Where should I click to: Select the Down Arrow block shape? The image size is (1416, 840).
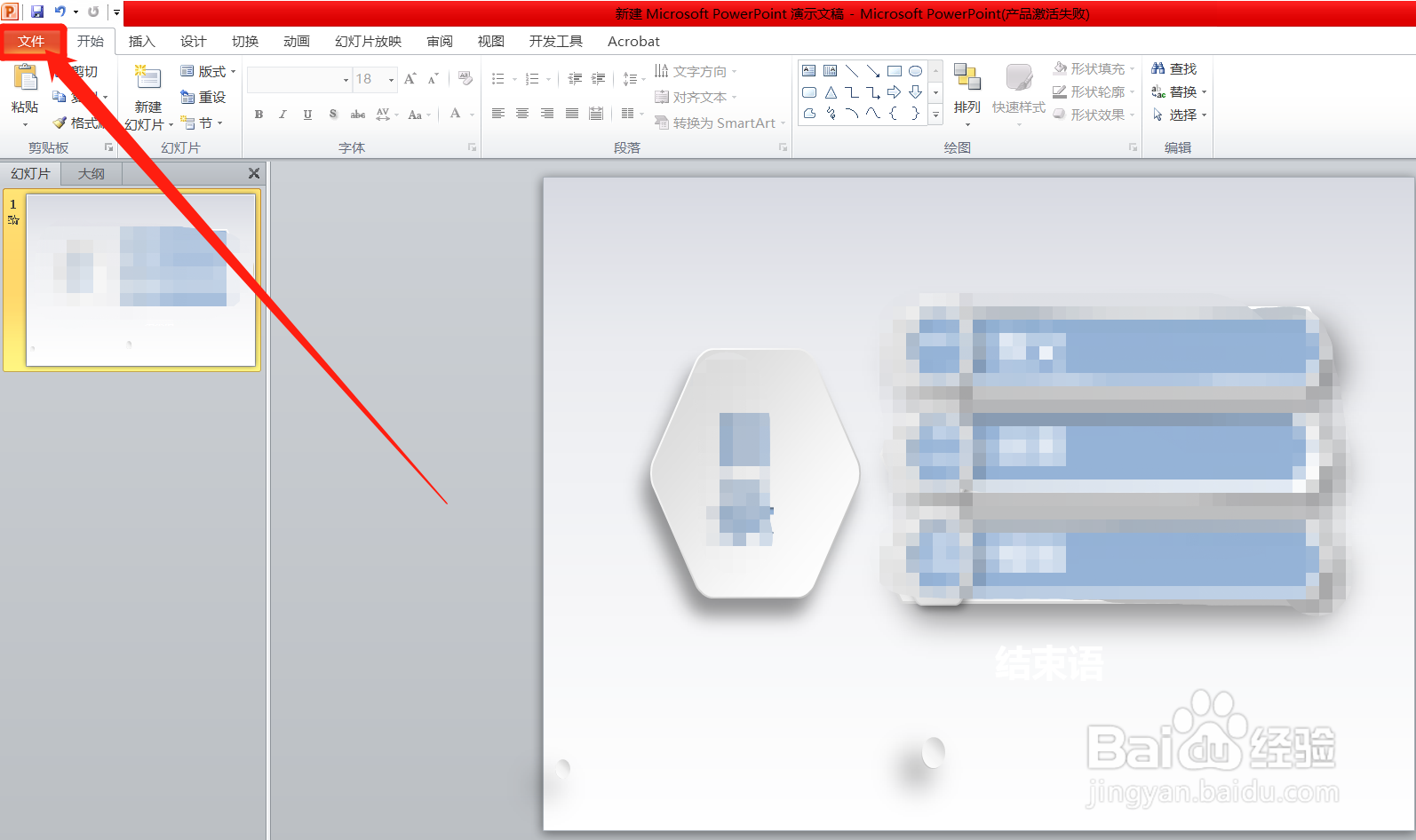916,92
